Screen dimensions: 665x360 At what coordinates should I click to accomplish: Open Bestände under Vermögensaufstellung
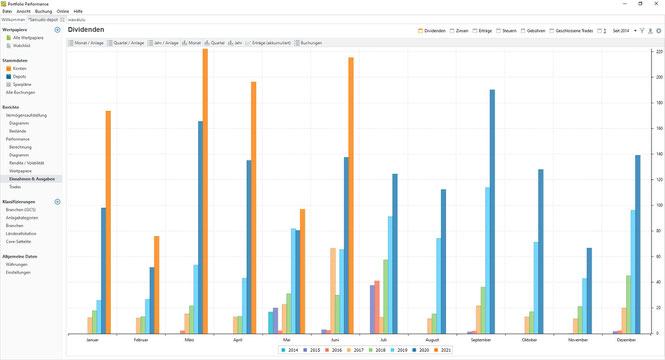[x=17, y=131]
